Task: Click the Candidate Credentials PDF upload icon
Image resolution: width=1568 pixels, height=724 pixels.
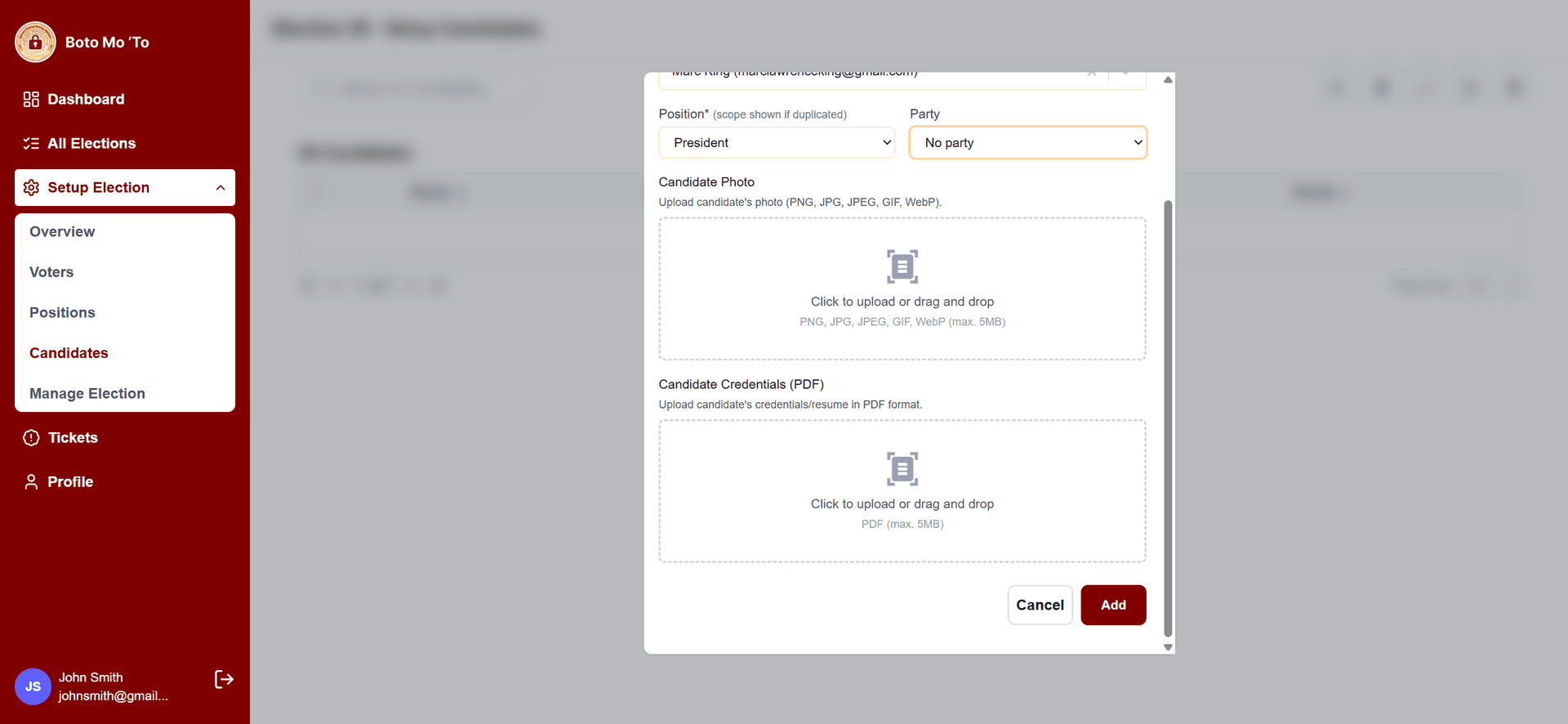Action: [902, 469]
